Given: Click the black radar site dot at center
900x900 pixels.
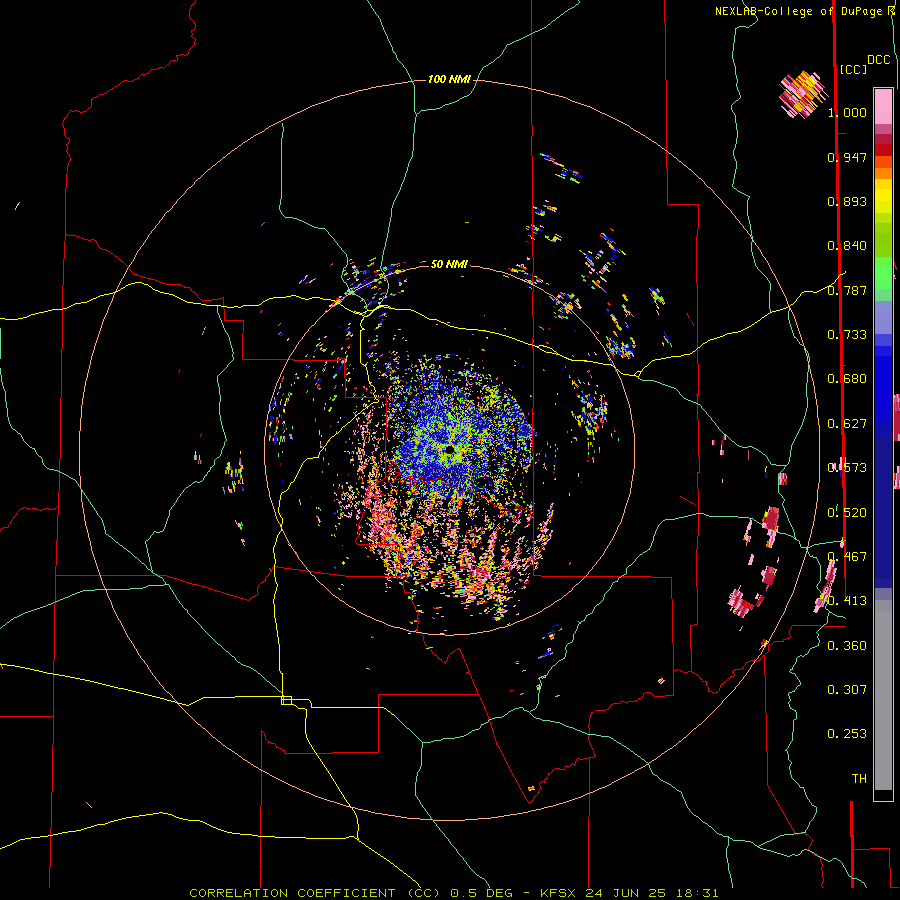Looking at the screenshot, I should tap(449, 450).
